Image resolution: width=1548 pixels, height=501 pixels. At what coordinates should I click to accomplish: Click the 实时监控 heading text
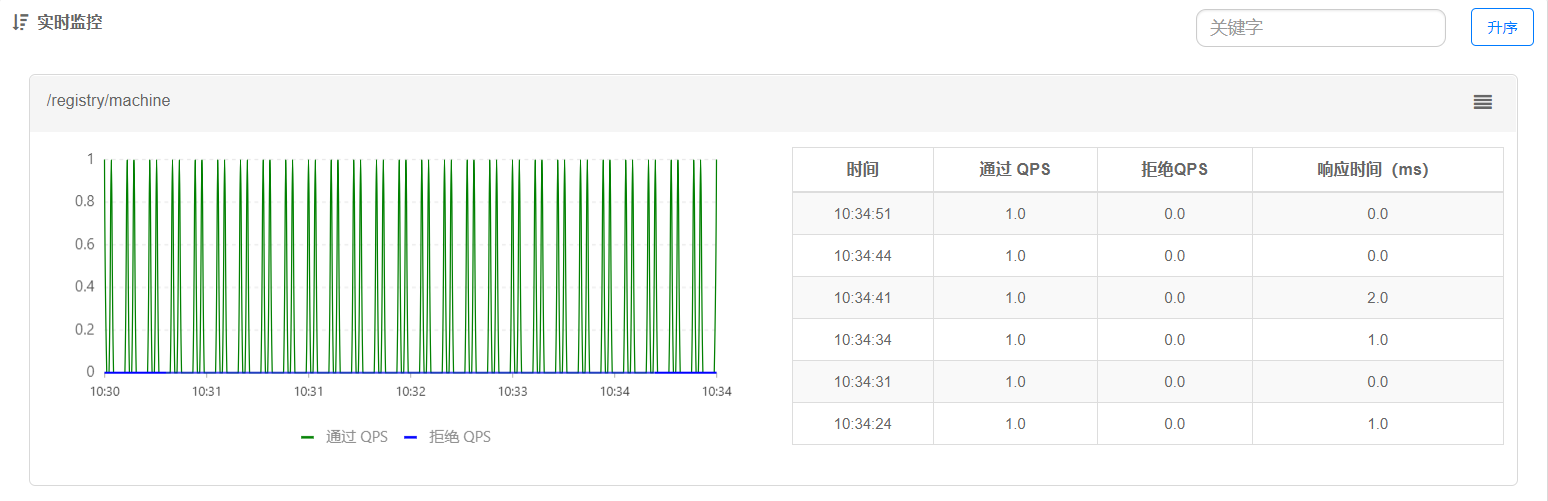pyautogui.click(x=69, y=22)
